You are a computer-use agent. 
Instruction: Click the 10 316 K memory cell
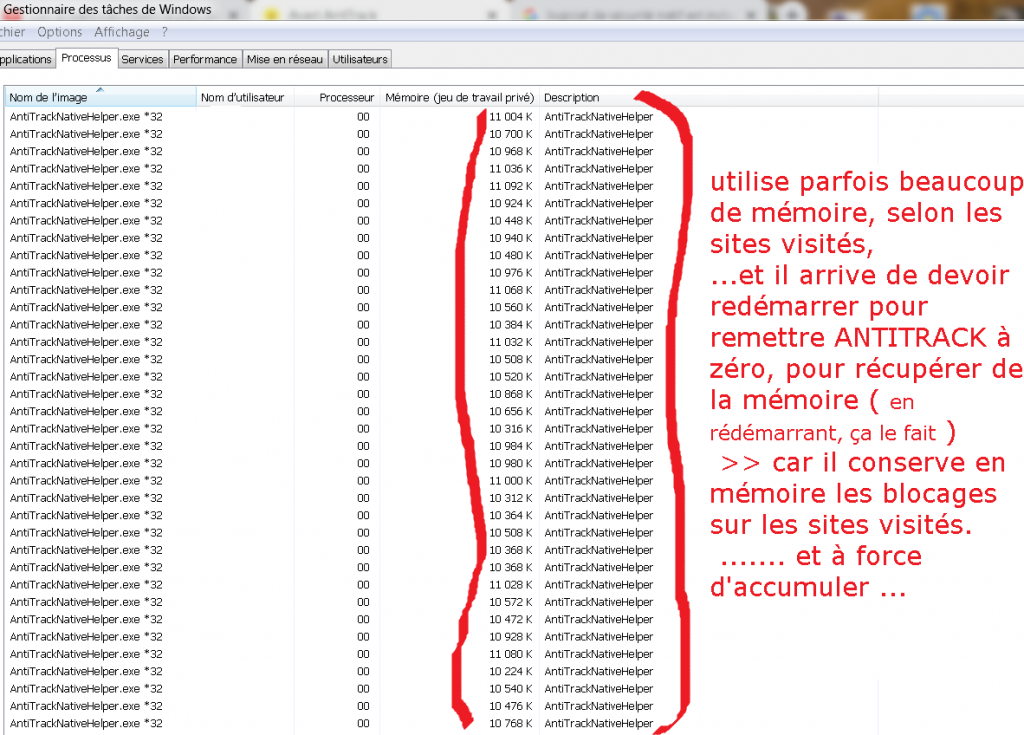511,429
